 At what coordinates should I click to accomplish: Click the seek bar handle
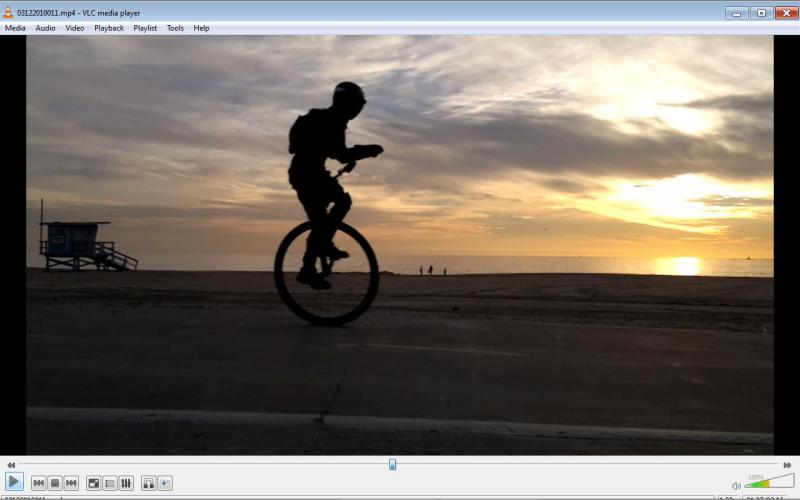coord(392,464)
